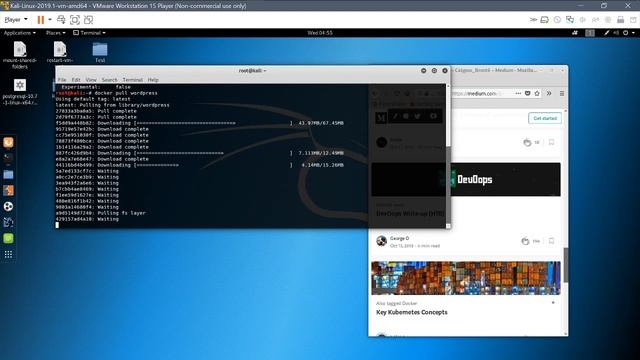Select the restart-vm desktop script icon
640x360 pixels.
tap(60, 52)
